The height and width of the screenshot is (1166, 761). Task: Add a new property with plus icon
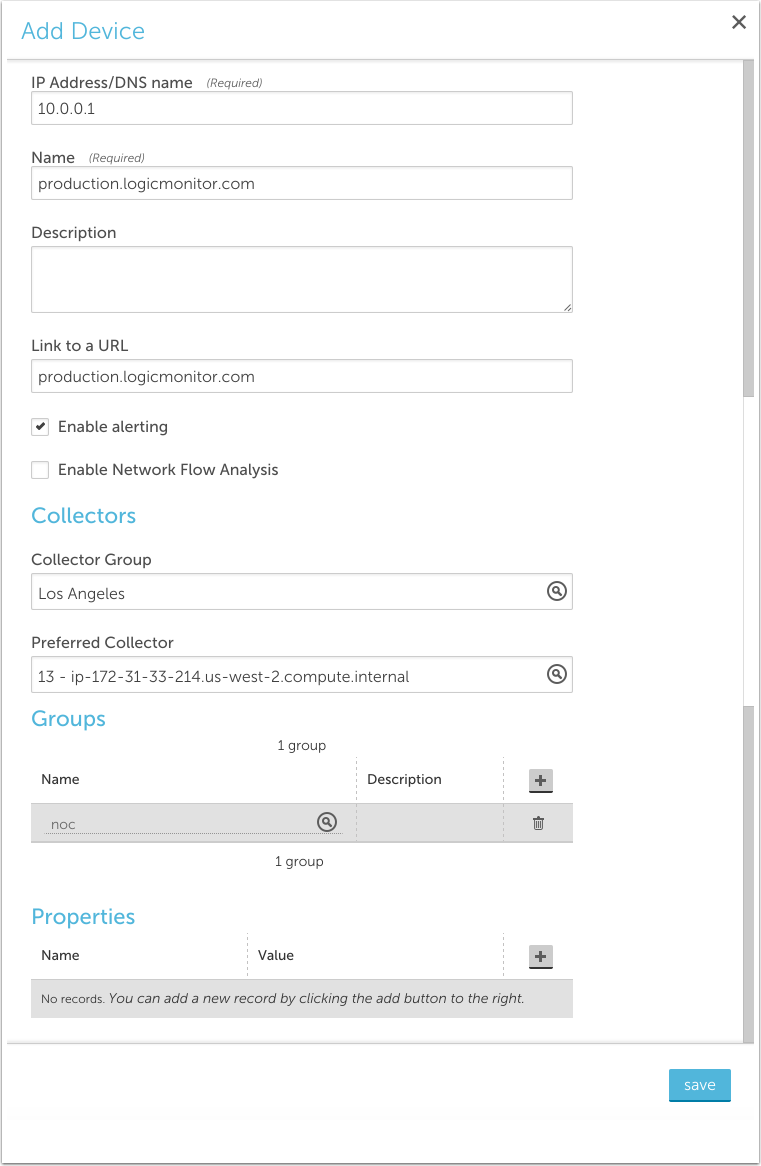[x=540, y=957]
